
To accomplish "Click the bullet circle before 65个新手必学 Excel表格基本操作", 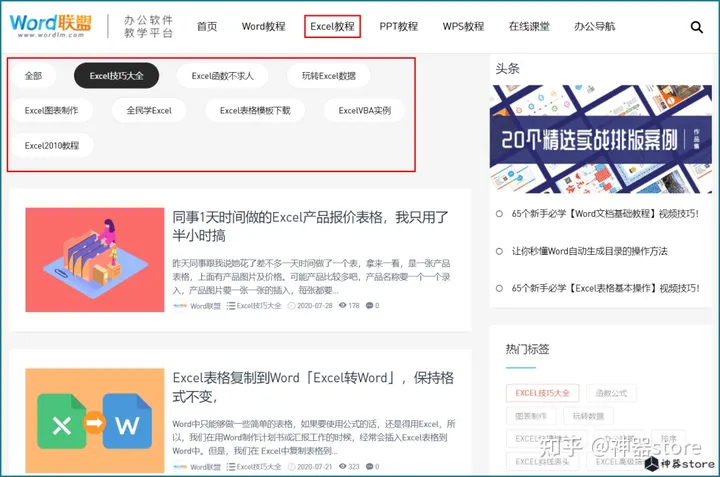I will (499, 288).
